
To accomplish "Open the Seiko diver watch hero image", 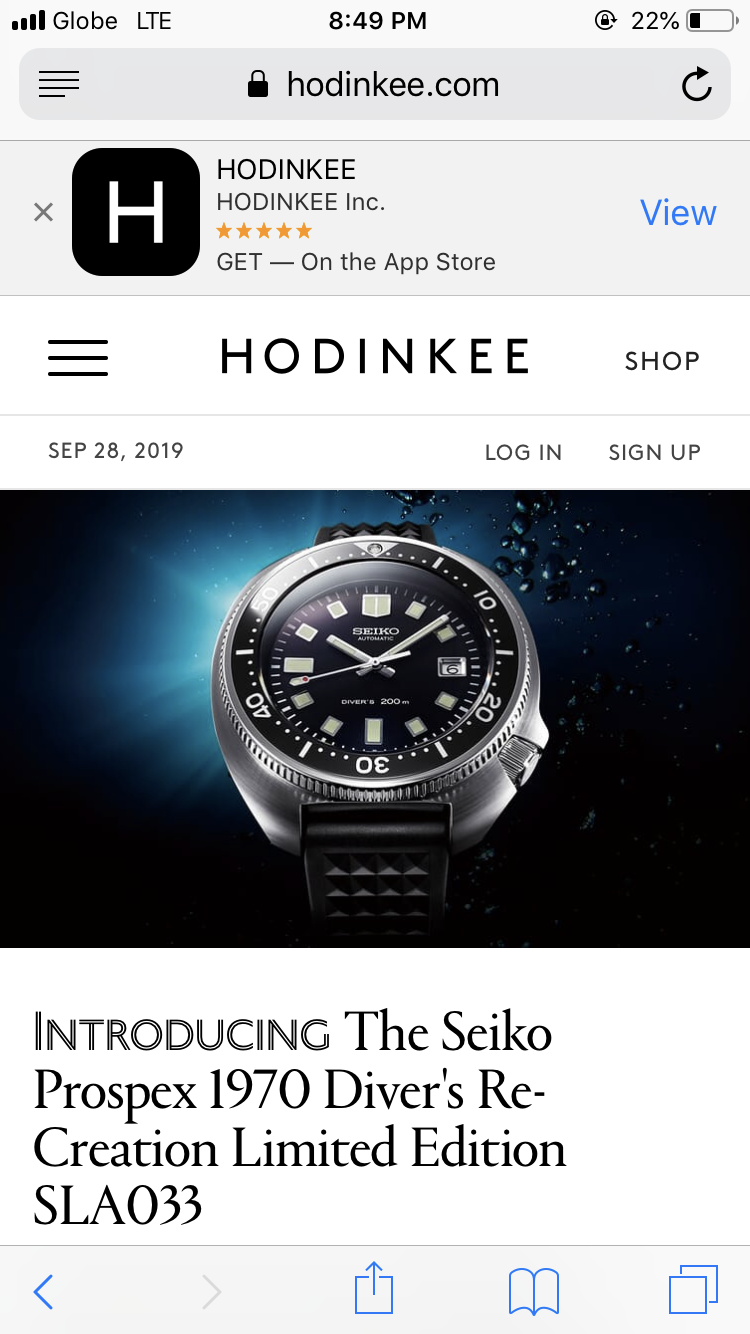I will click(x=375, y=718).
